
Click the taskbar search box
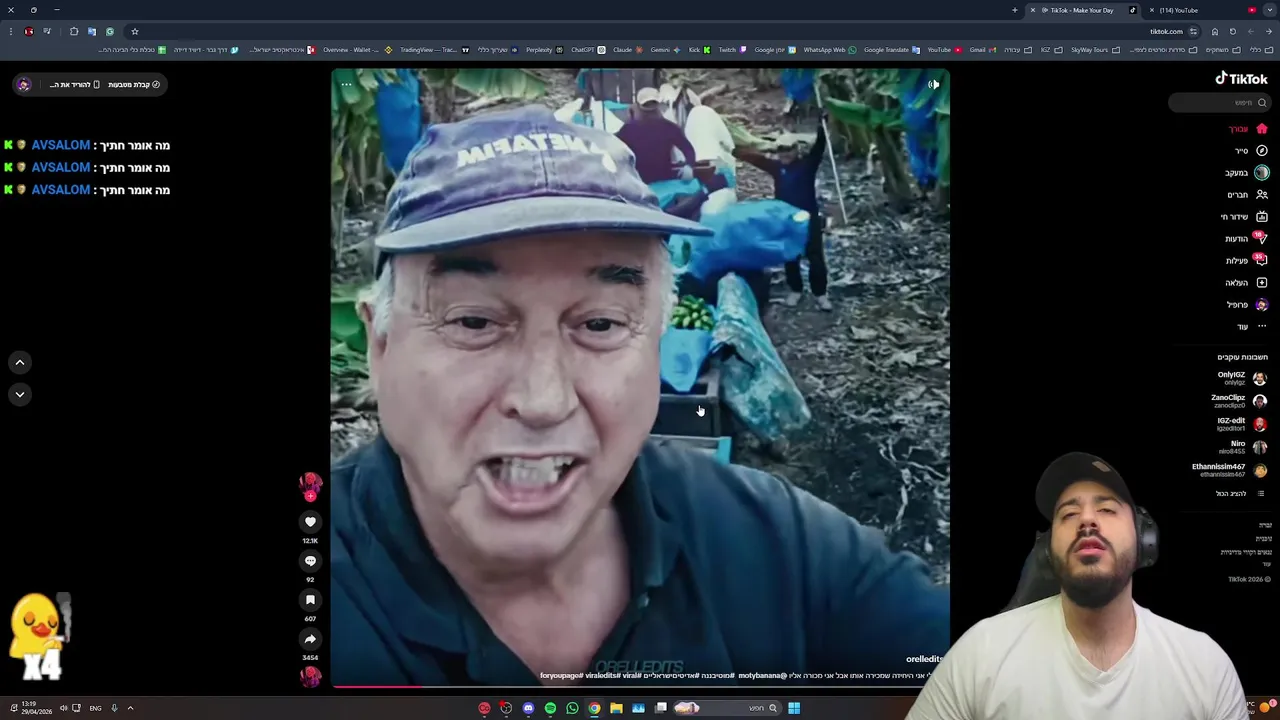click(x=728, y=708)
